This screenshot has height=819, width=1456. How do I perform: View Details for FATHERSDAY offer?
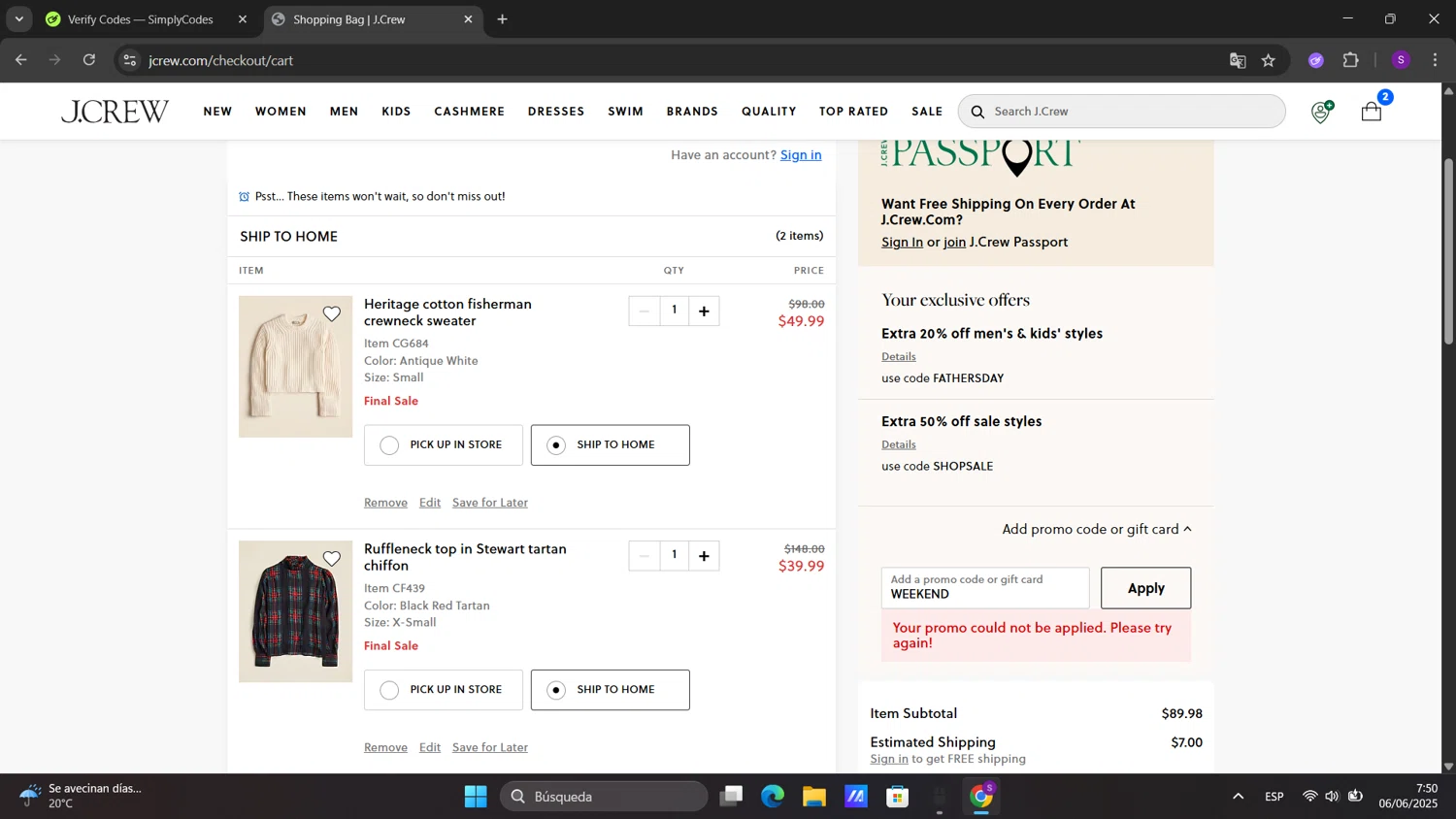899,356
